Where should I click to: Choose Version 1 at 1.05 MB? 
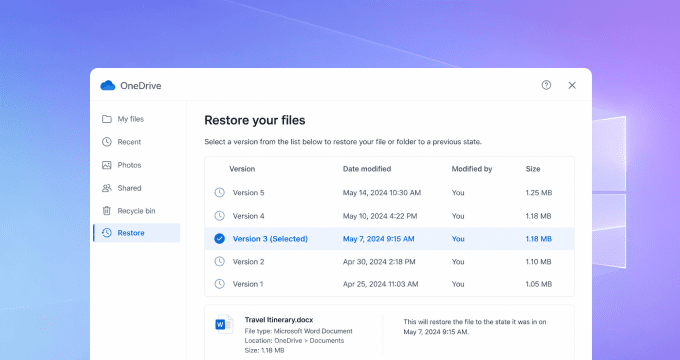click(389, 284)
